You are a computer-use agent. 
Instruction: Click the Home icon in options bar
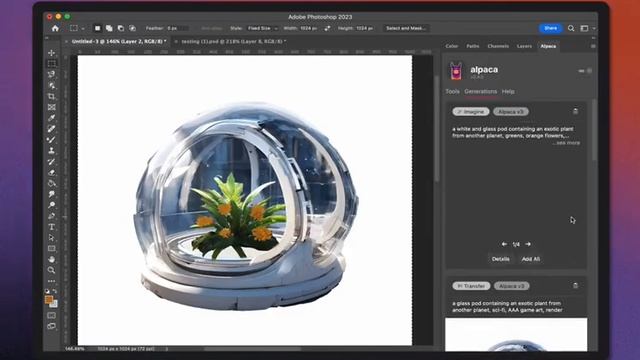coord(55,28)
